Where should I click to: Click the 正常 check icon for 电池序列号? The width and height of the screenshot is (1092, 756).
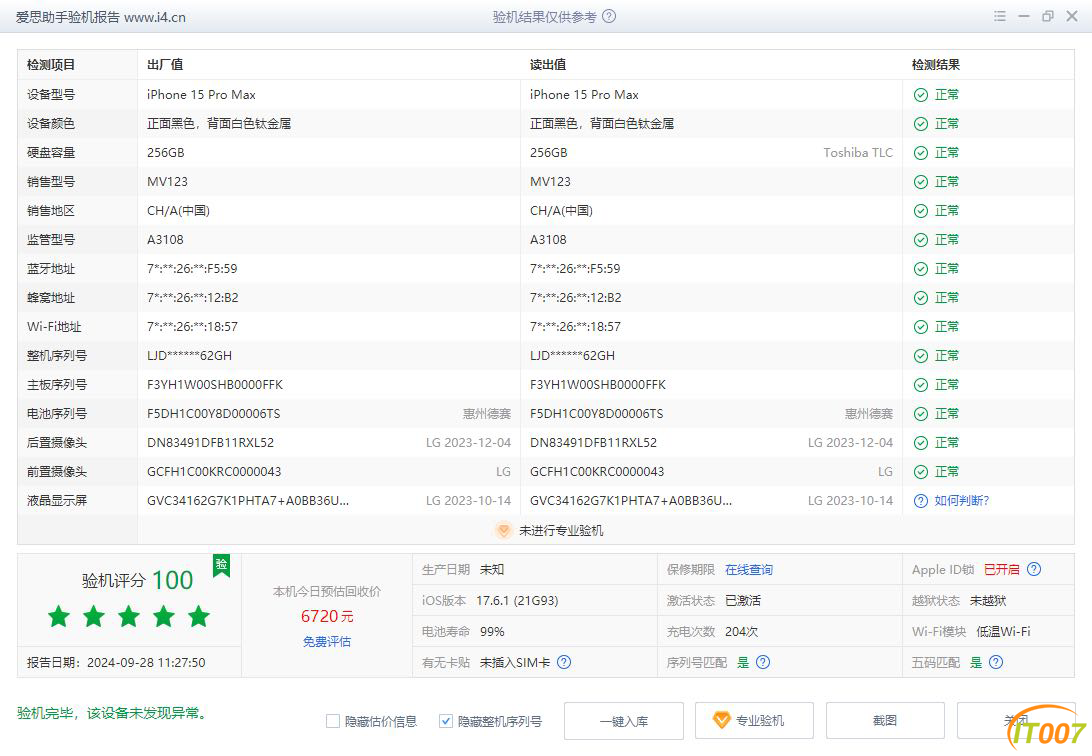tap(921, 414)
